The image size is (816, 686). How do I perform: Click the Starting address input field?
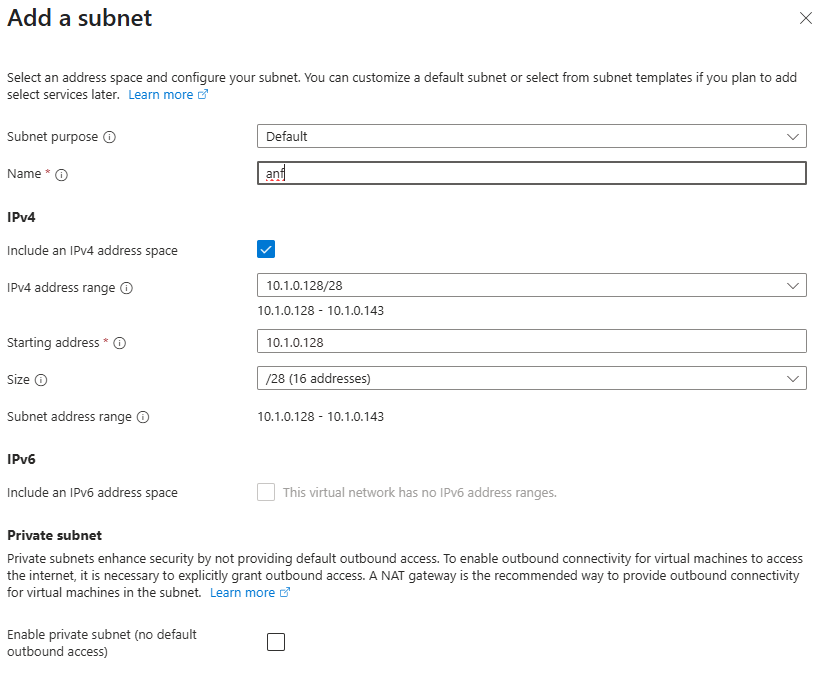531,342
